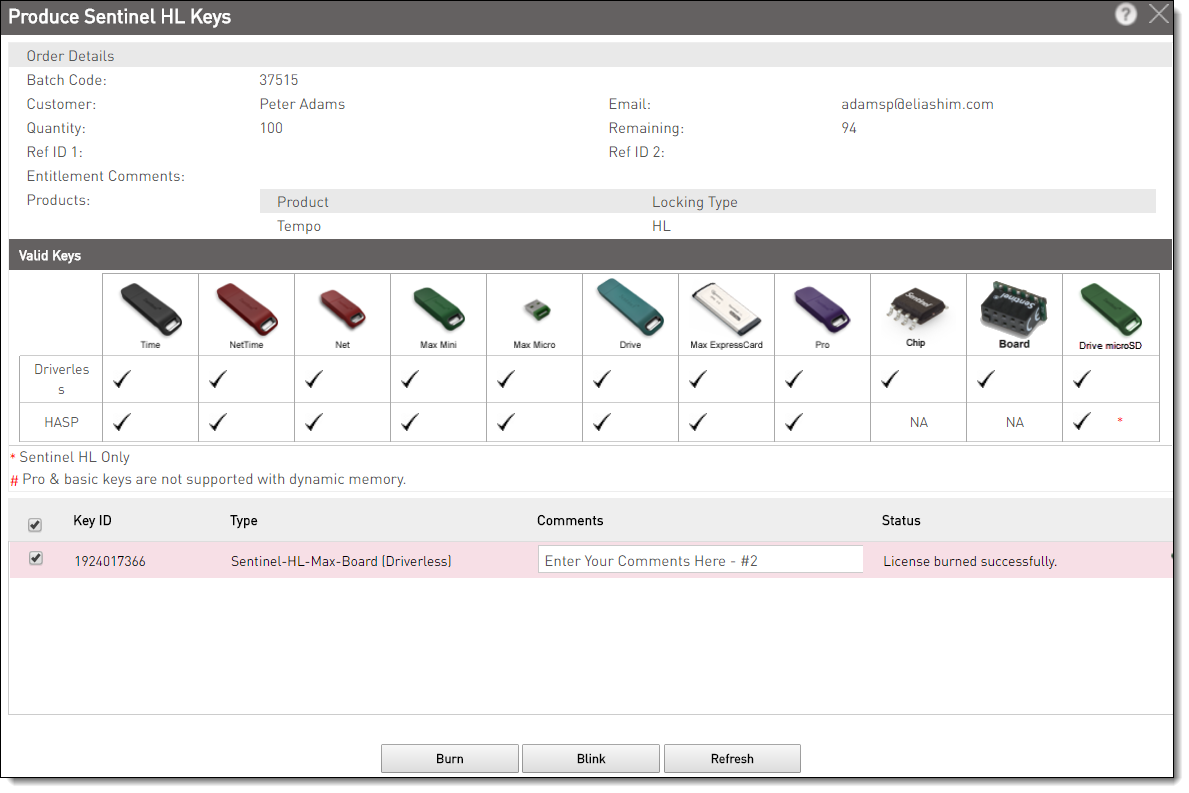The width and height of the screenshot is (1189, 793).
Task: Click the Order Details header
Action: tap(70, 55)
